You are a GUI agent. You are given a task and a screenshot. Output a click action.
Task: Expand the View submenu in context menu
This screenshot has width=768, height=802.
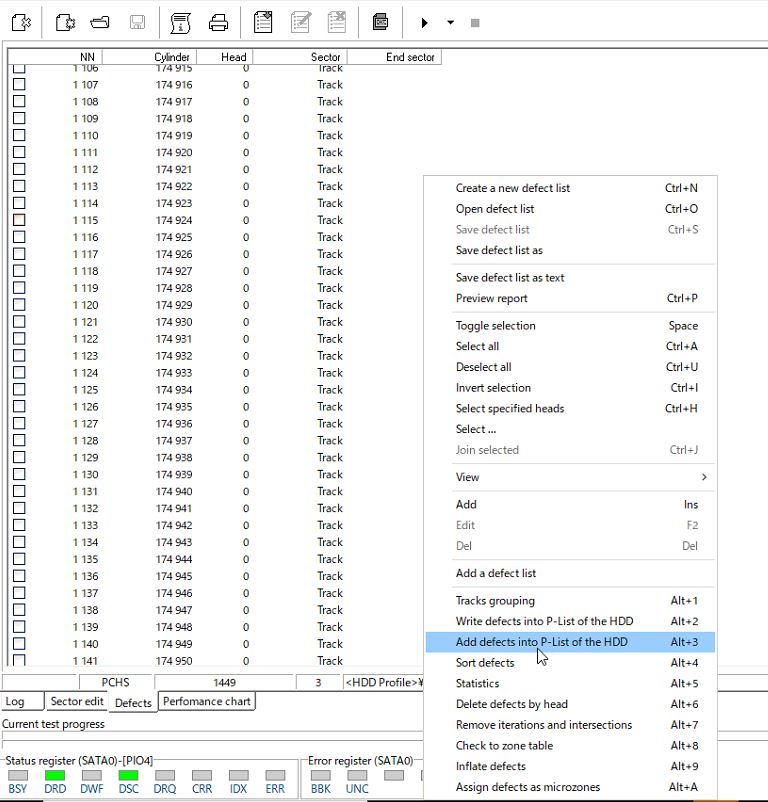point(580,477)
